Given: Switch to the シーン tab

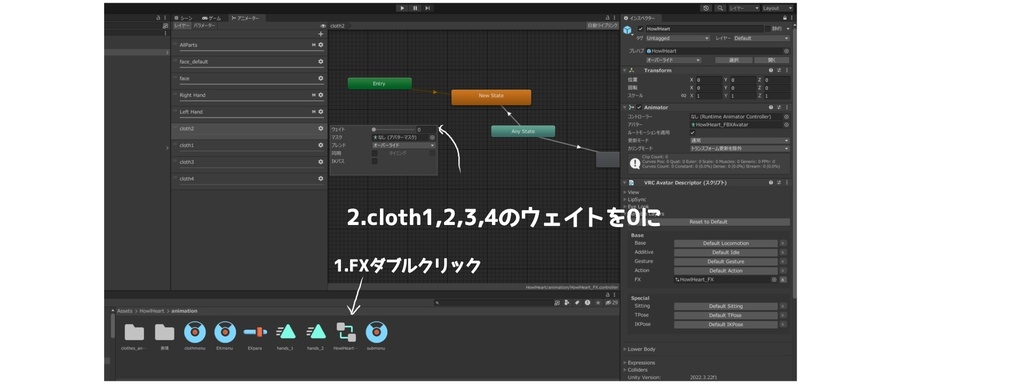Looking at the screenshot, I should tap(184, 18).
